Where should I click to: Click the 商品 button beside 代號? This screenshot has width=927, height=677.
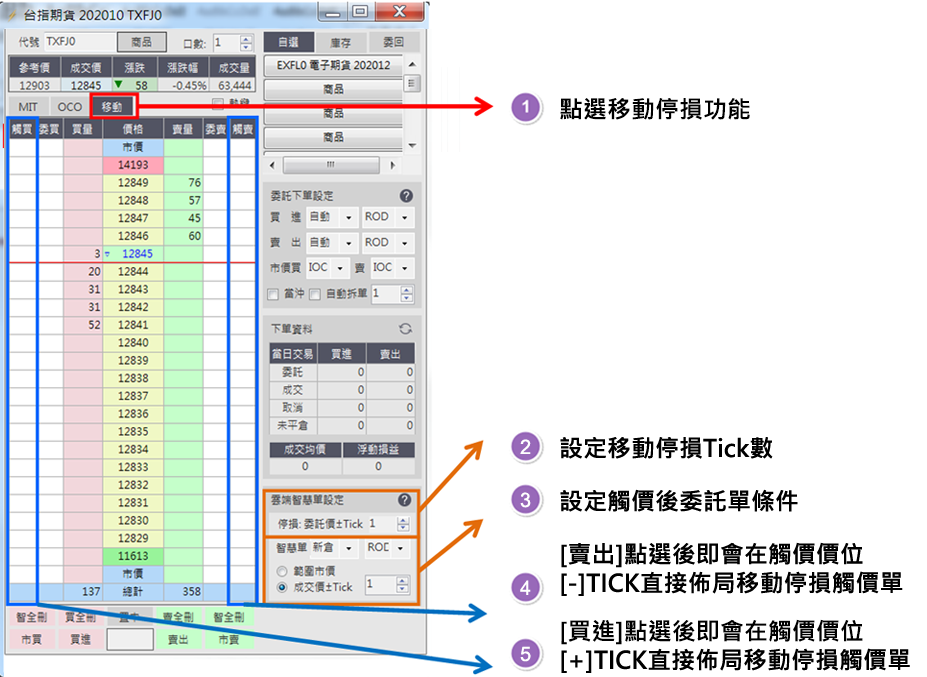142,42
